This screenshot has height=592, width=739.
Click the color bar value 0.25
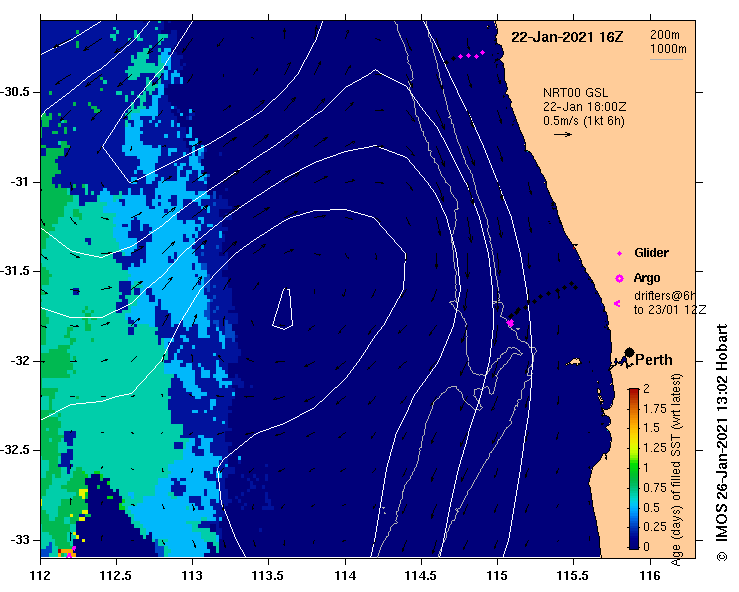click(655, 527)
